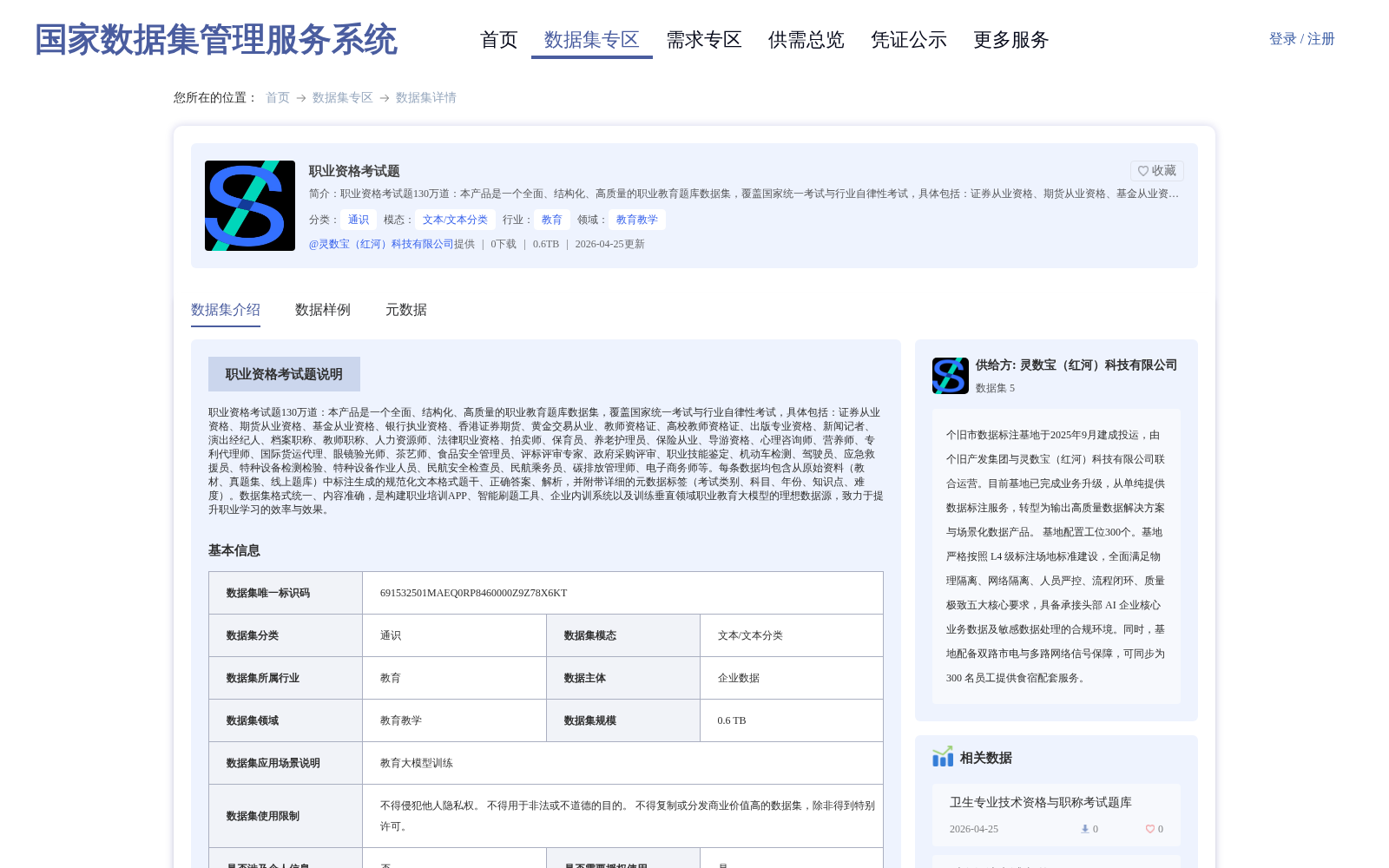Viewport: 1389px width, 868px height.
Task: Click the 教育大模型训练 table value
Action: (x=417, y=763)
